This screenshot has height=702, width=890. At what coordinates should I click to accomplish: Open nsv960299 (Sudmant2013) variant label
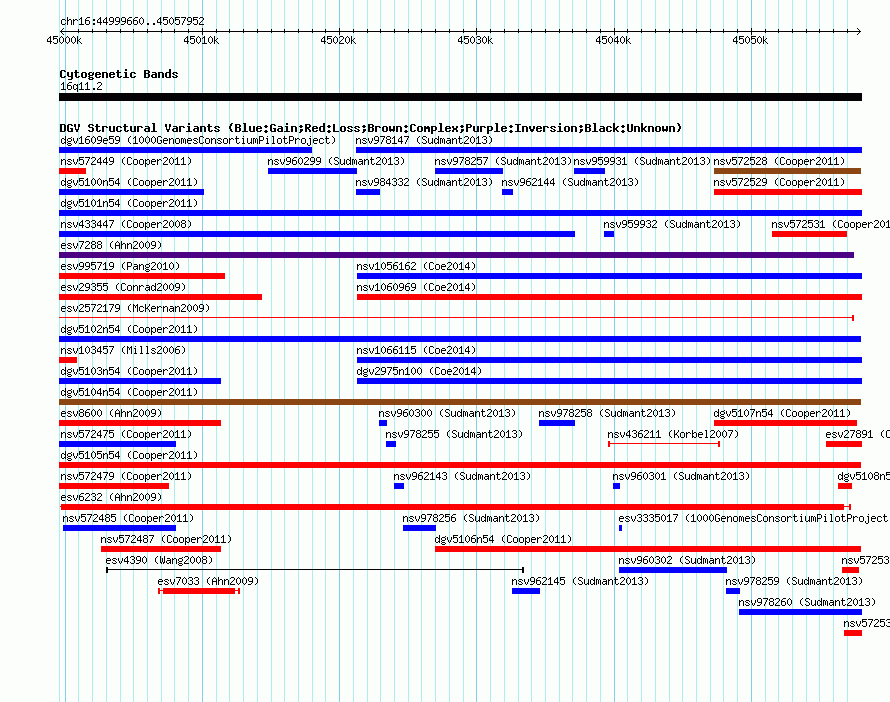tap(336, 161)
